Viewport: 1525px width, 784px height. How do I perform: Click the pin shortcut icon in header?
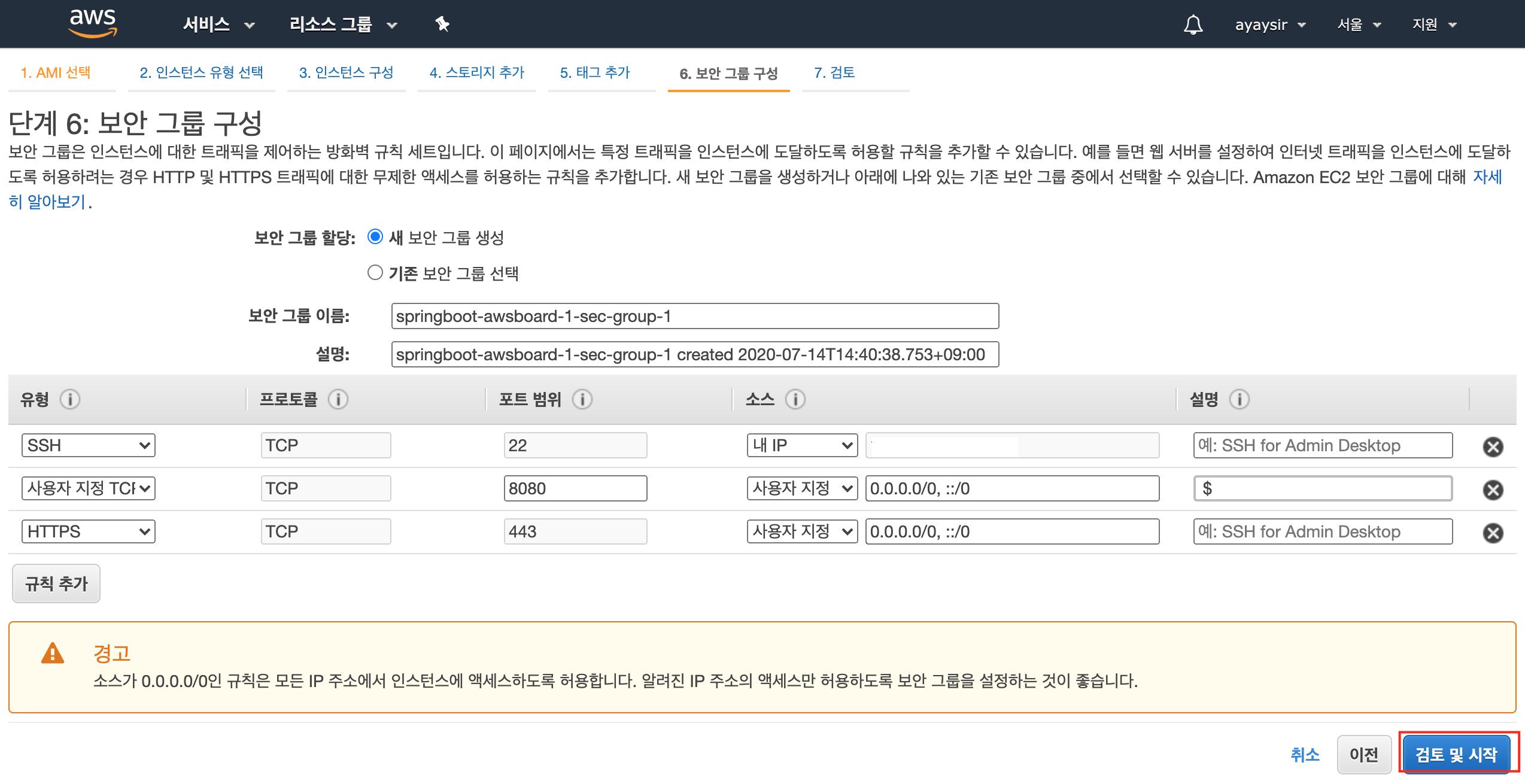(442, 24)
